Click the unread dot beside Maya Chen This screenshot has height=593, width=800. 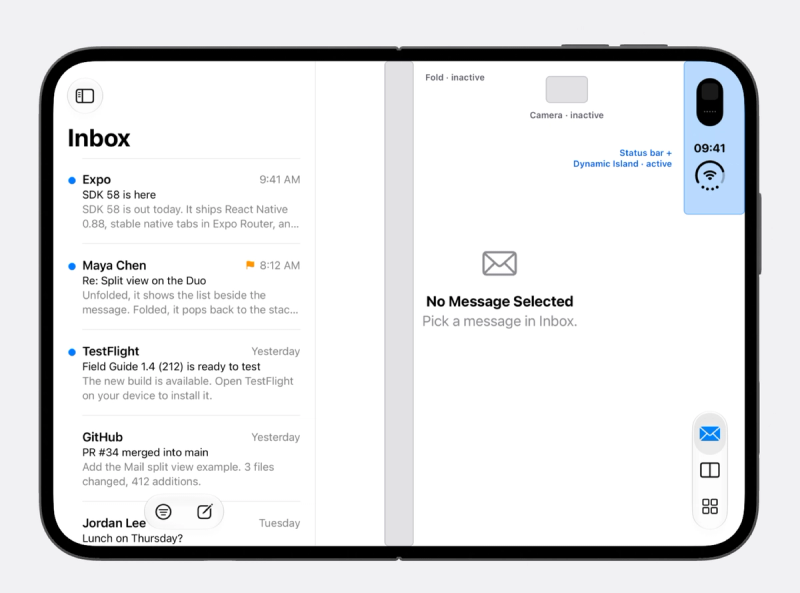pos(72,266)
